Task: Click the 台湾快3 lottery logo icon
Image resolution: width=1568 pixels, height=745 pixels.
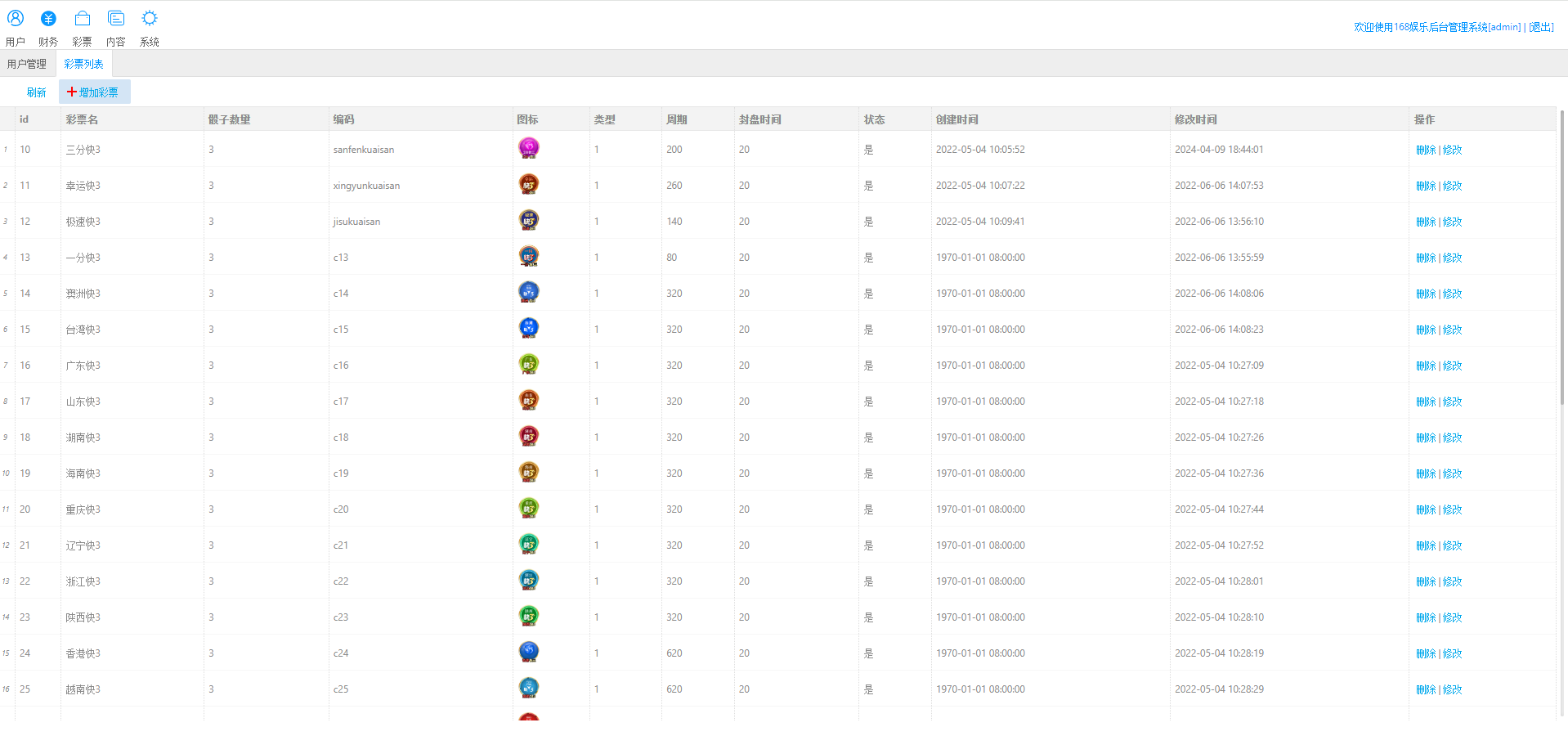Action: click(529, 328)
